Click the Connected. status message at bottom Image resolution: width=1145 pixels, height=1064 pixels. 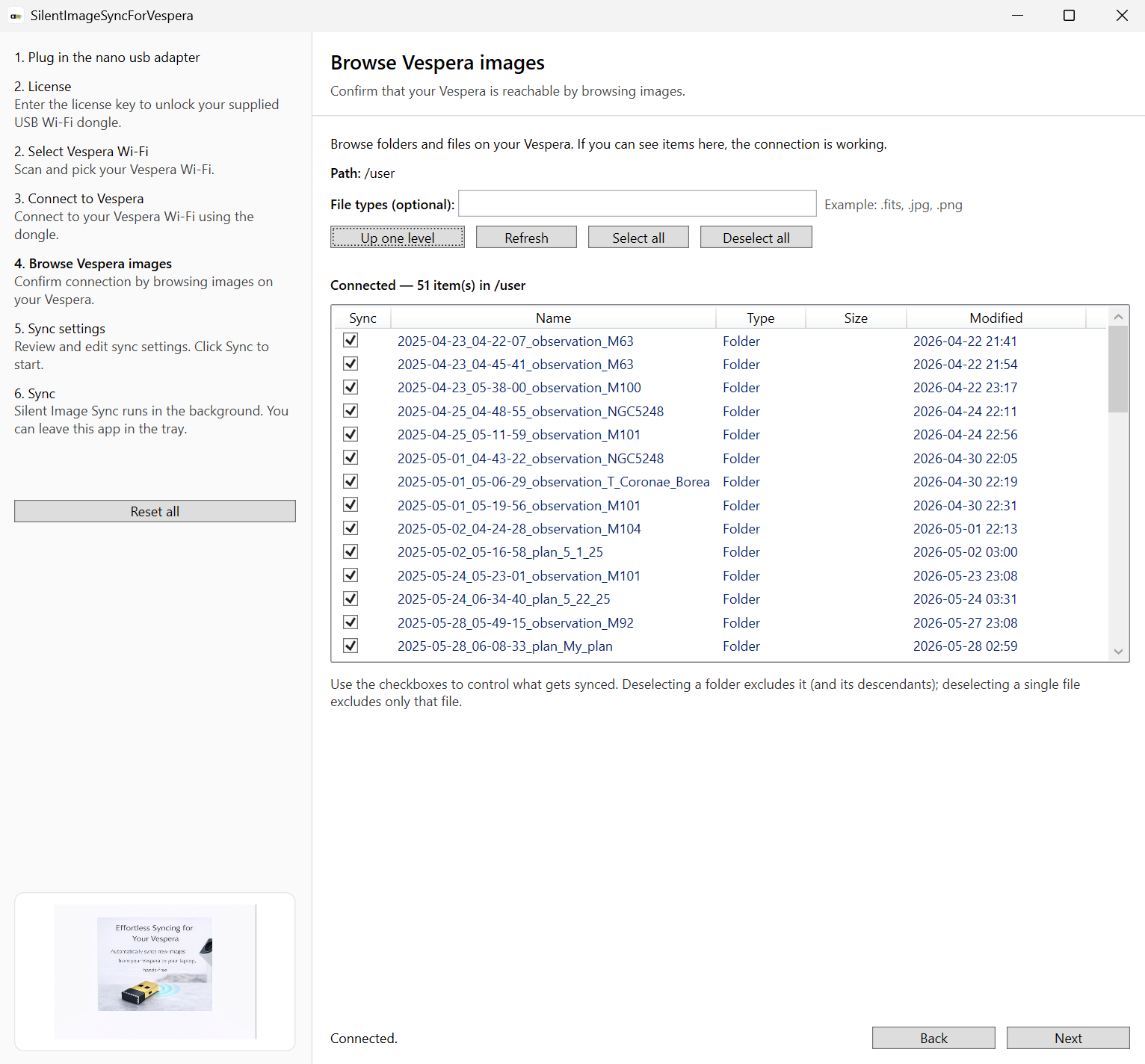[x=364, y=1039]
